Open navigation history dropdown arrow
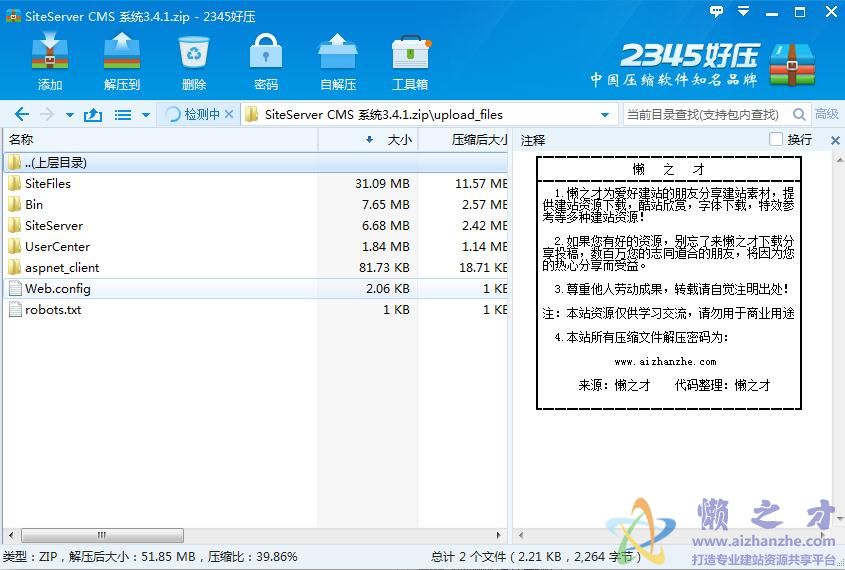 (70, 115)
